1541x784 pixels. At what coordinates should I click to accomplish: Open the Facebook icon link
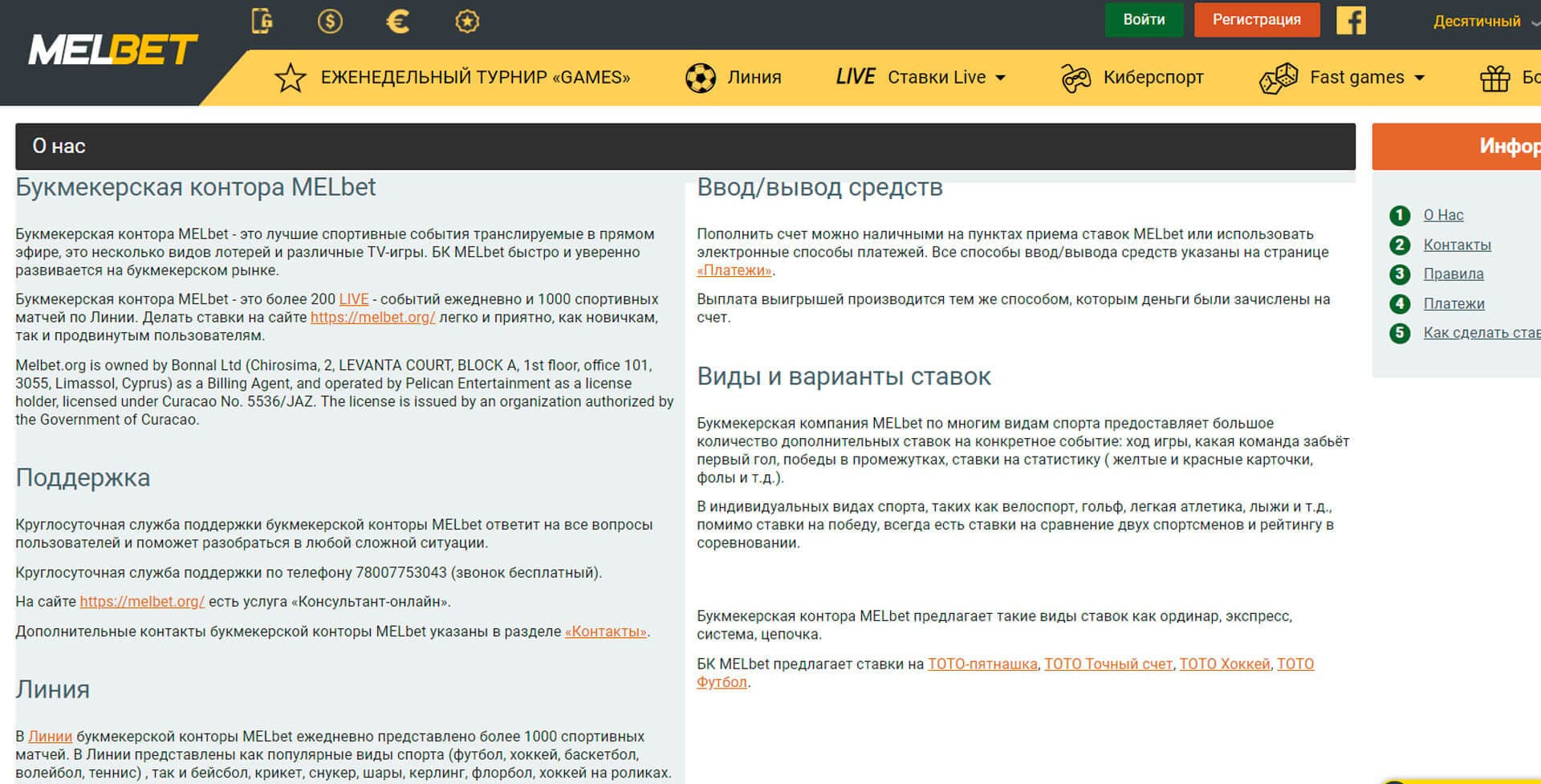click(x=1351, y=20)
